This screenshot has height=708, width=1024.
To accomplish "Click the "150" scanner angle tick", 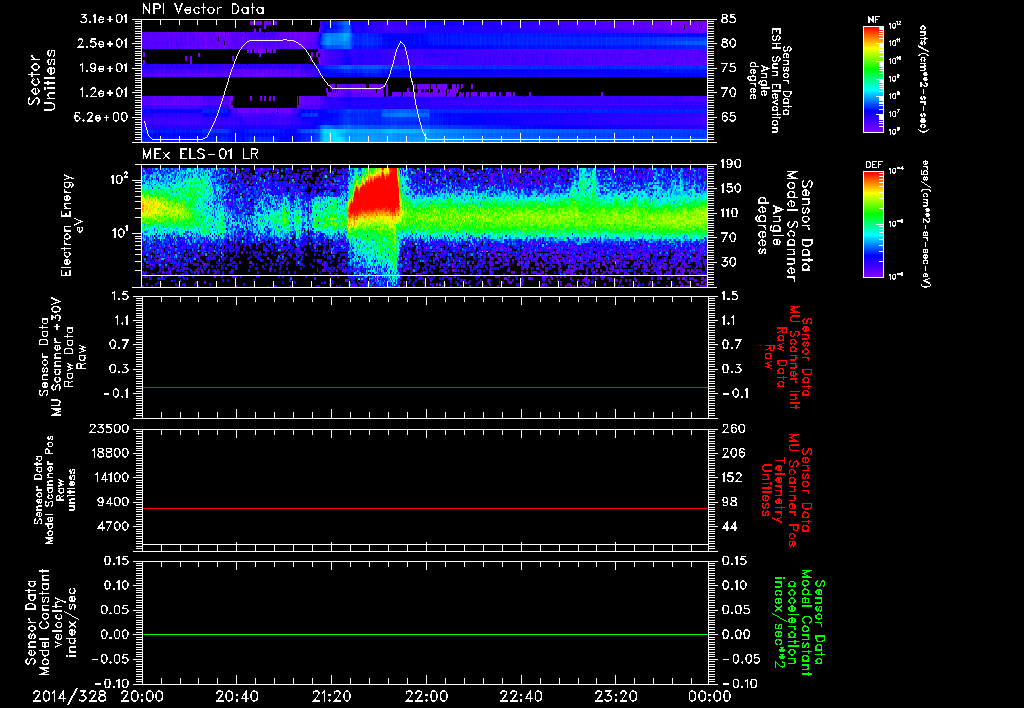I will pyautogui.click(x=731, y=188).
